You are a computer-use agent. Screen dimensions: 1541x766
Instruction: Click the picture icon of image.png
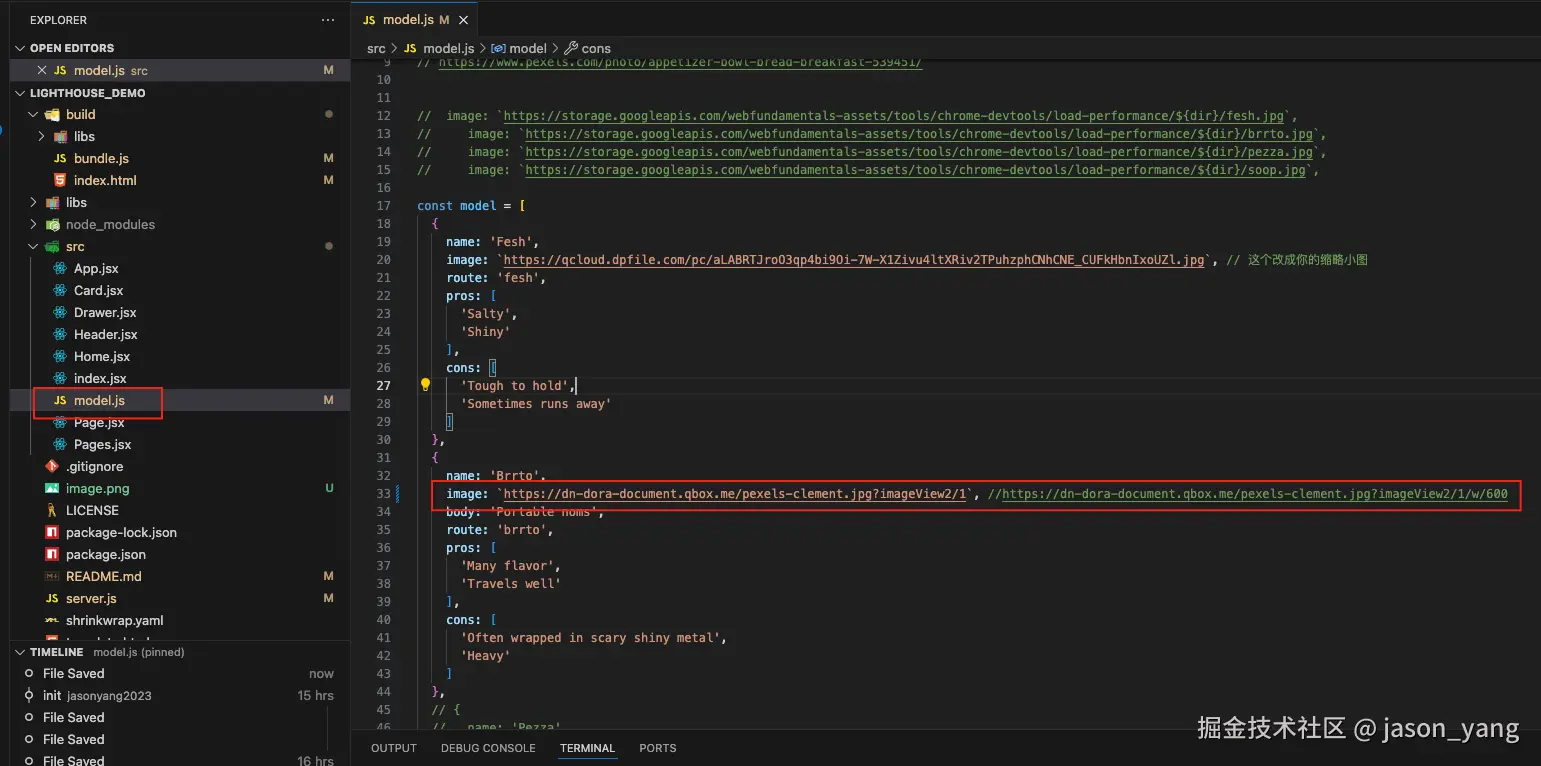pos(52,488)
